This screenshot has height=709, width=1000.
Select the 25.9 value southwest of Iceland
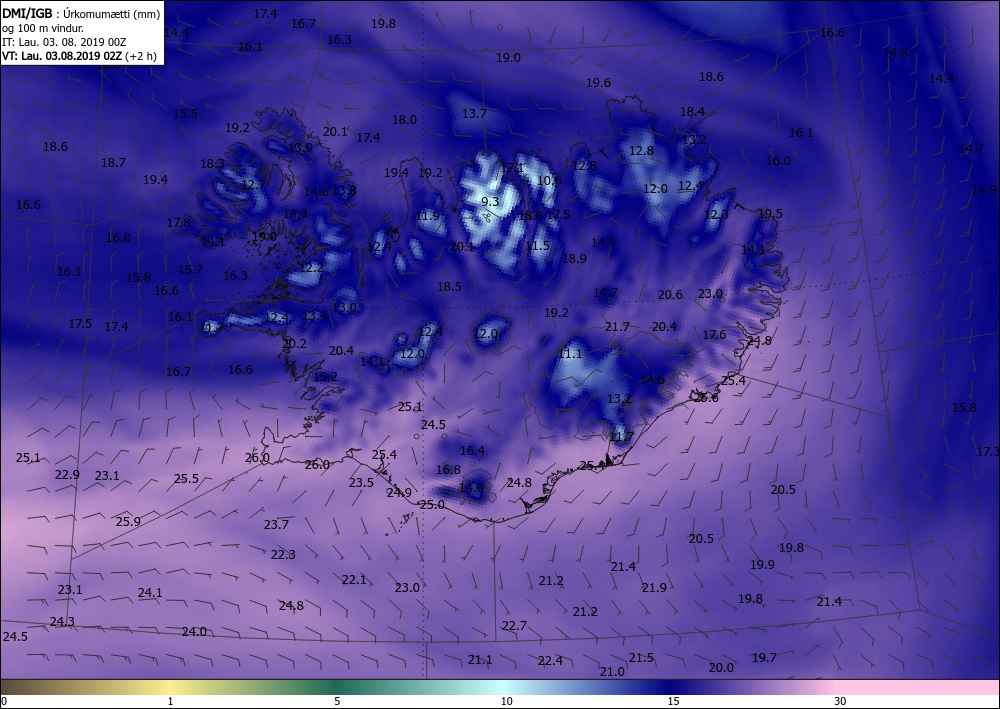point(128,522)
